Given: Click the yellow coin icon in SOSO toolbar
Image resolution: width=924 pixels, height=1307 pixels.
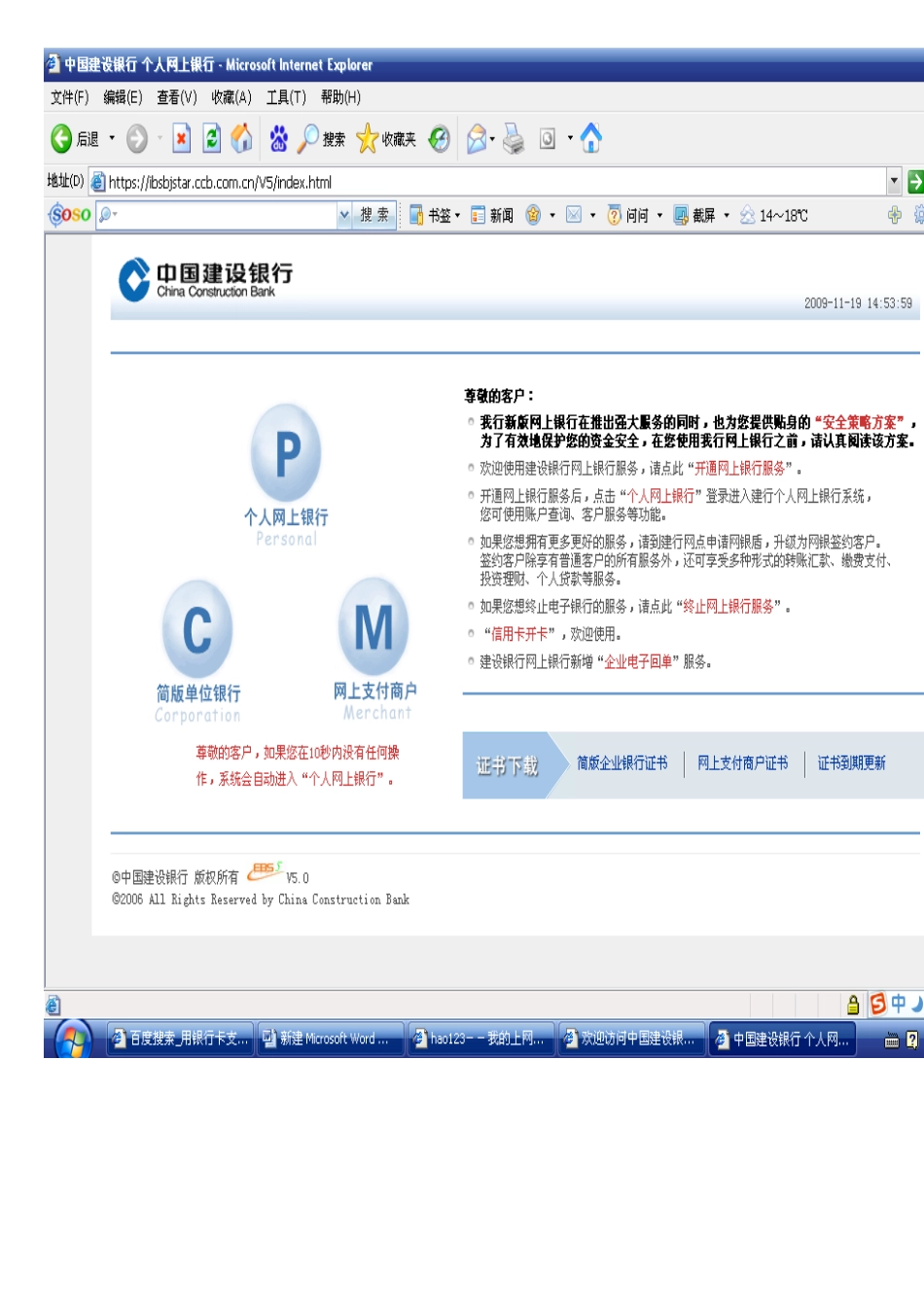Looking at the screenshot, I should pos(533,215).
